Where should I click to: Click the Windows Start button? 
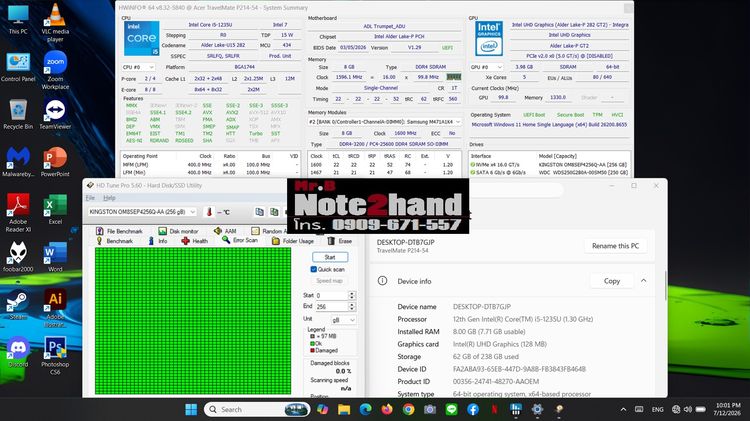point(191,410)
